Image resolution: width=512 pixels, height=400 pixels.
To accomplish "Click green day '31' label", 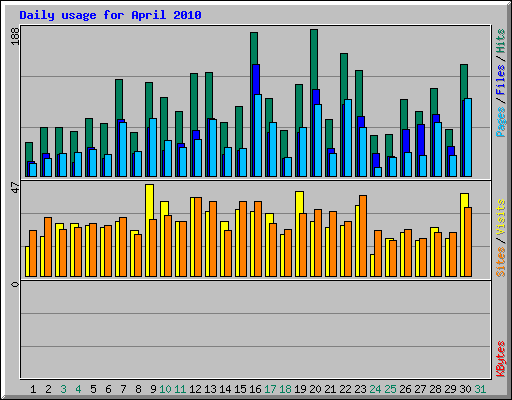I will click(x=480, y=389).
